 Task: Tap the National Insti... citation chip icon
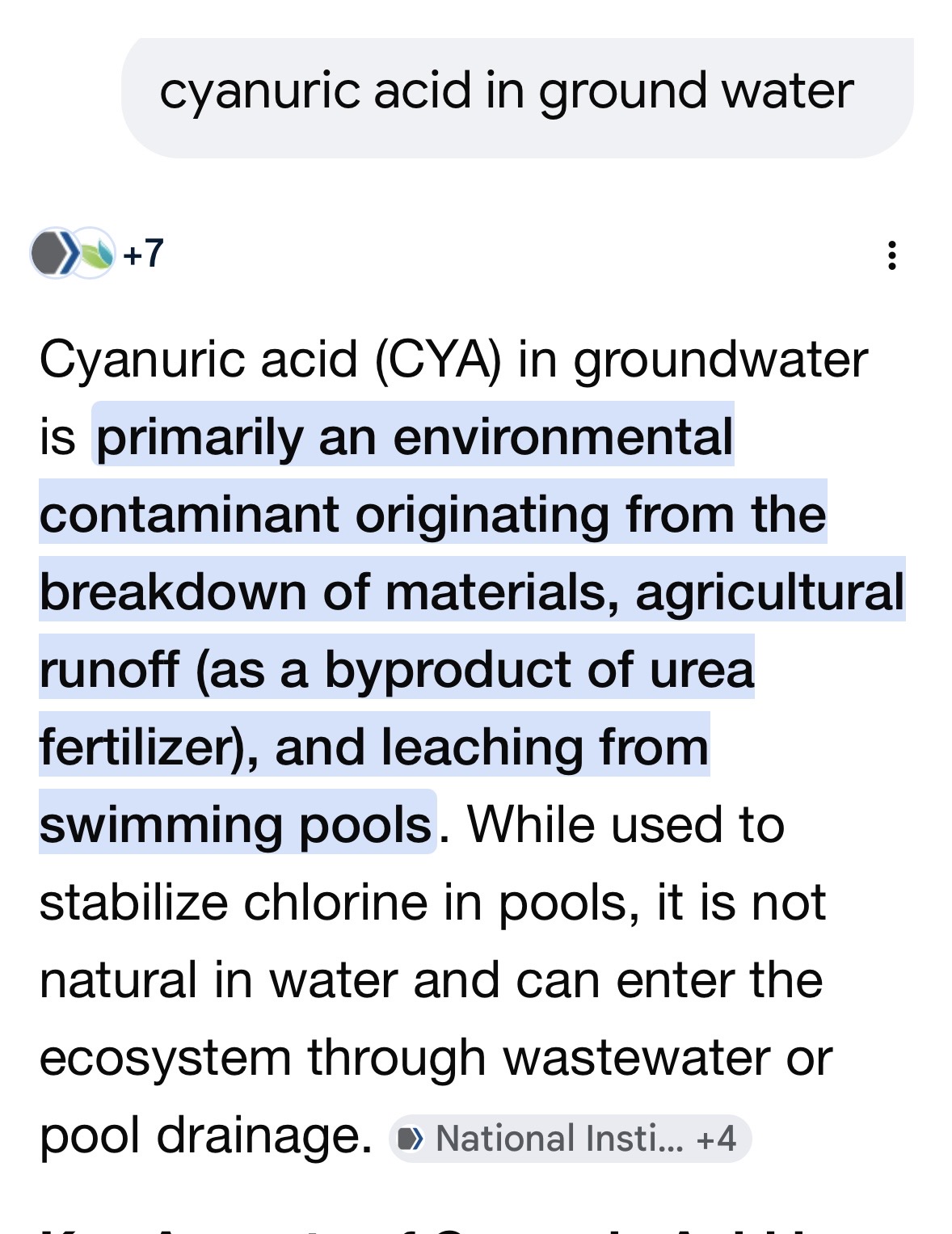[411, 1139]
